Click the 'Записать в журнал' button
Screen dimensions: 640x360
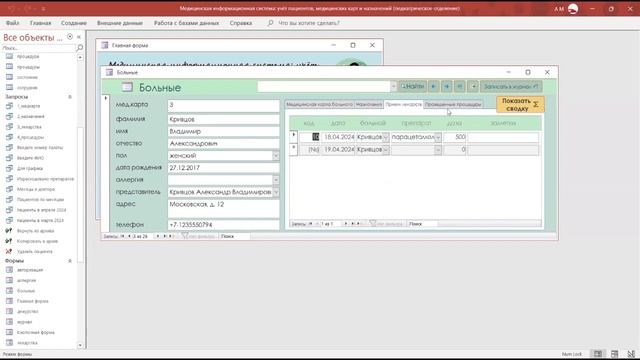pos(511,86)
